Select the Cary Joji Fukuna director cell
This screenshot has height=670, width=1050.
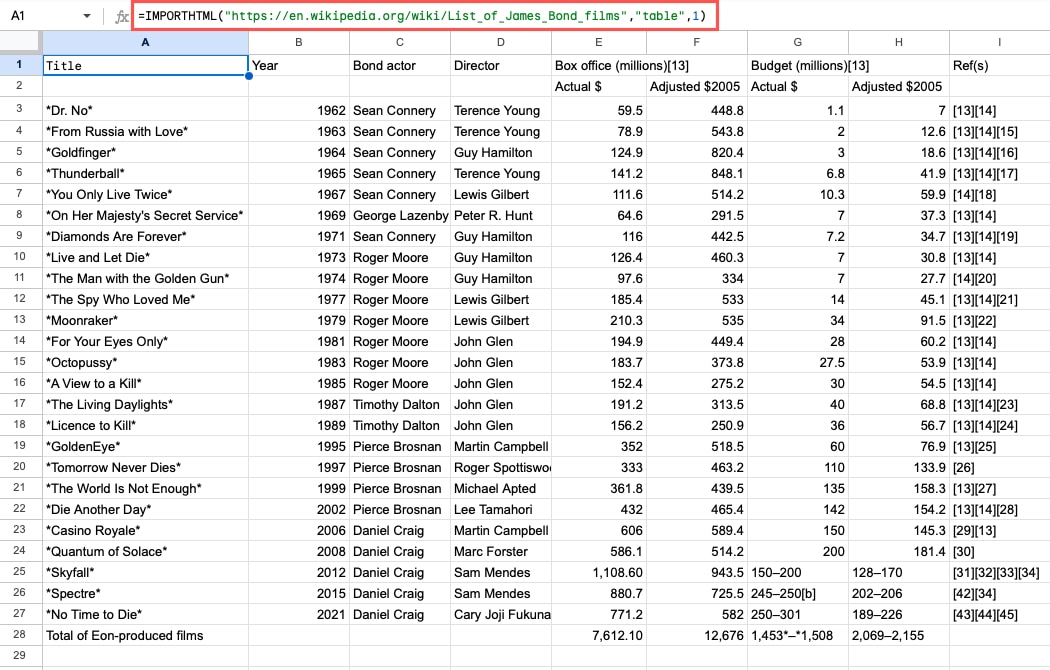(x=500, y=614)
